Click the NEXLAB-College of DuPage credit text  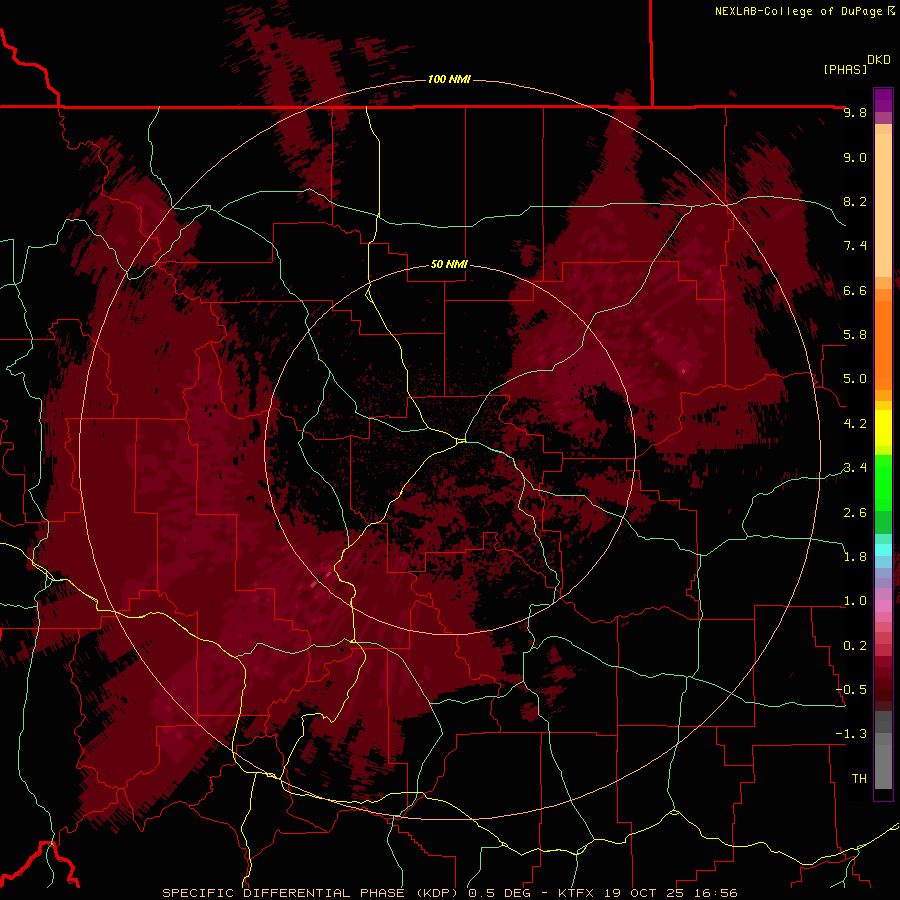tap(799, 11)
